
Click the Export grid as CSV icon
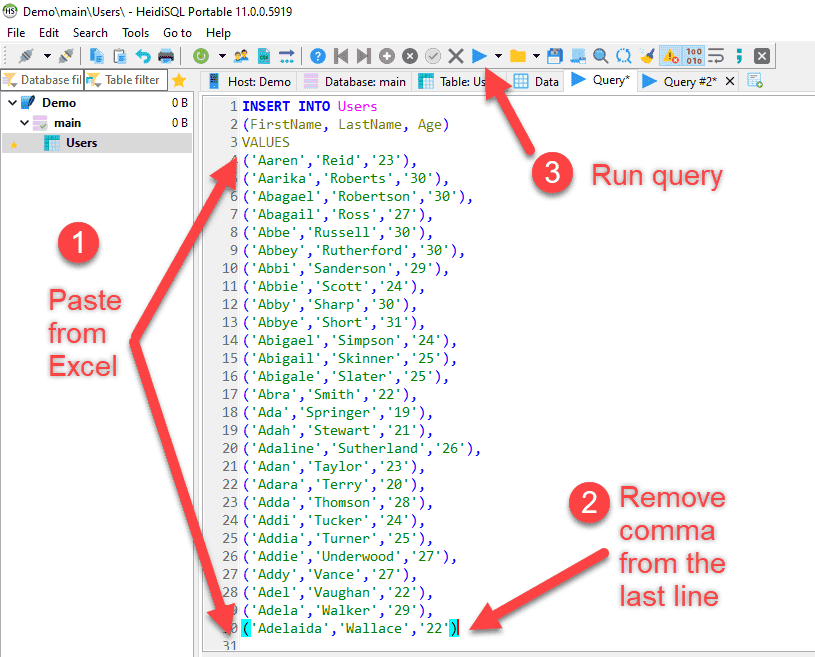tap(264, 56)
